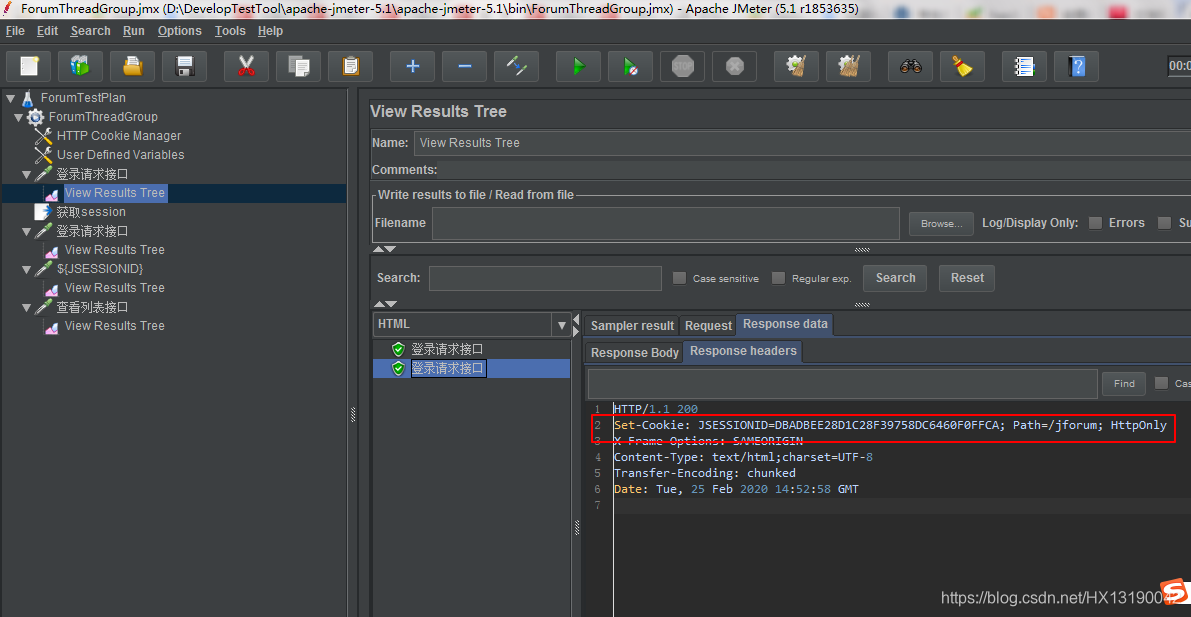The height and width of the screenshot is (617, 1191).
Task: Click the Cut scissors icon
Action: pos(246,66)
